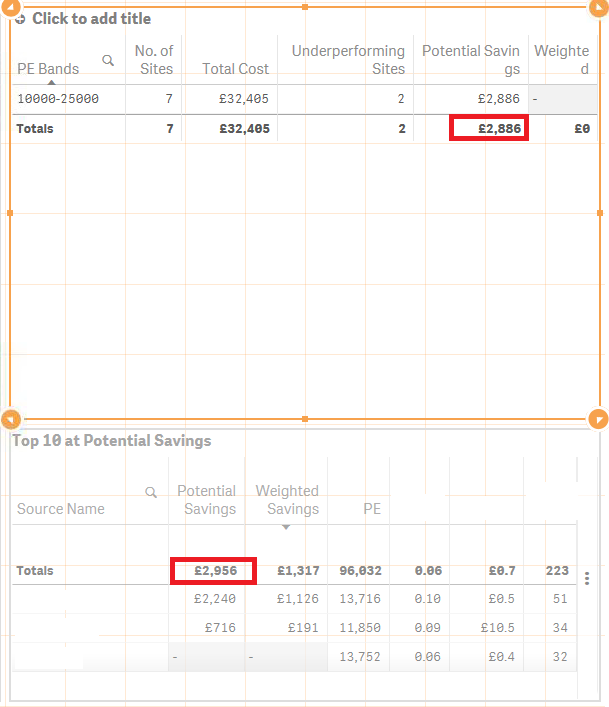
Task: Select the 10000-25000 PE band cell
Action: coord(58,99)
